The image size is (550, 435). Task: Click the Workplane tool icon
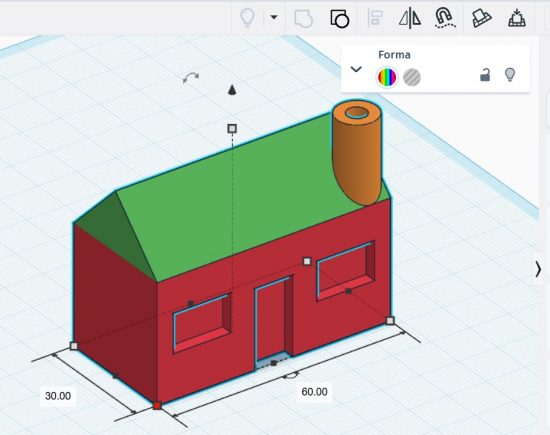[482, 18]
